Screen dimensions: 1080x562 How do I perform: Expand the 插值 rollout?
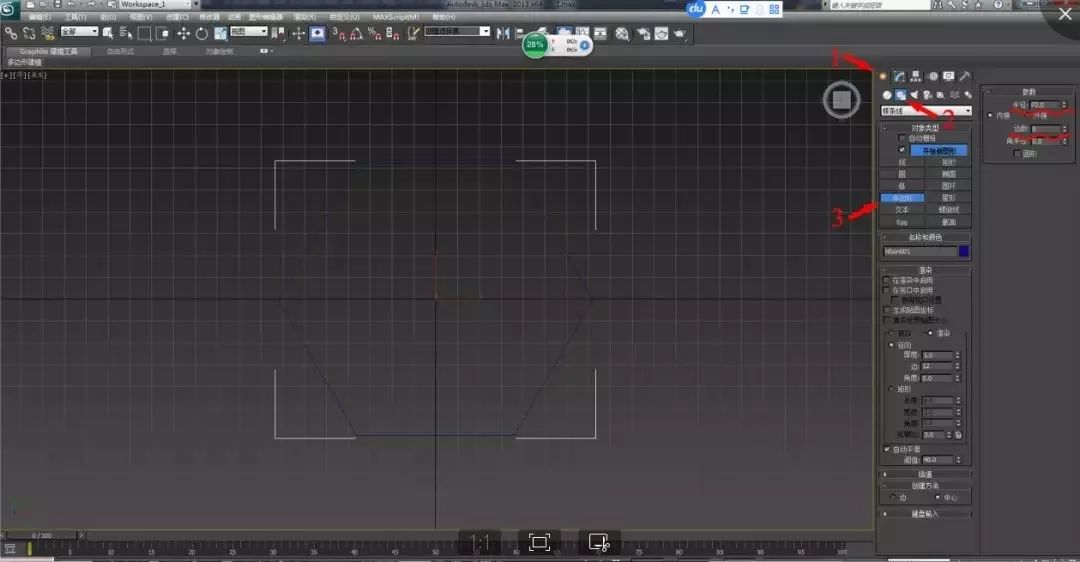coord(926,474)
